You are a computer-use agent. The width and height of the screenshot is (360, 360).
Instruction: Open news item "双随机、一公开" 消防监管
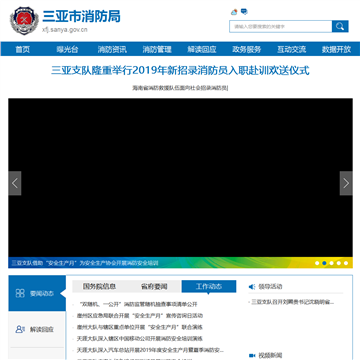pos(137,304)
